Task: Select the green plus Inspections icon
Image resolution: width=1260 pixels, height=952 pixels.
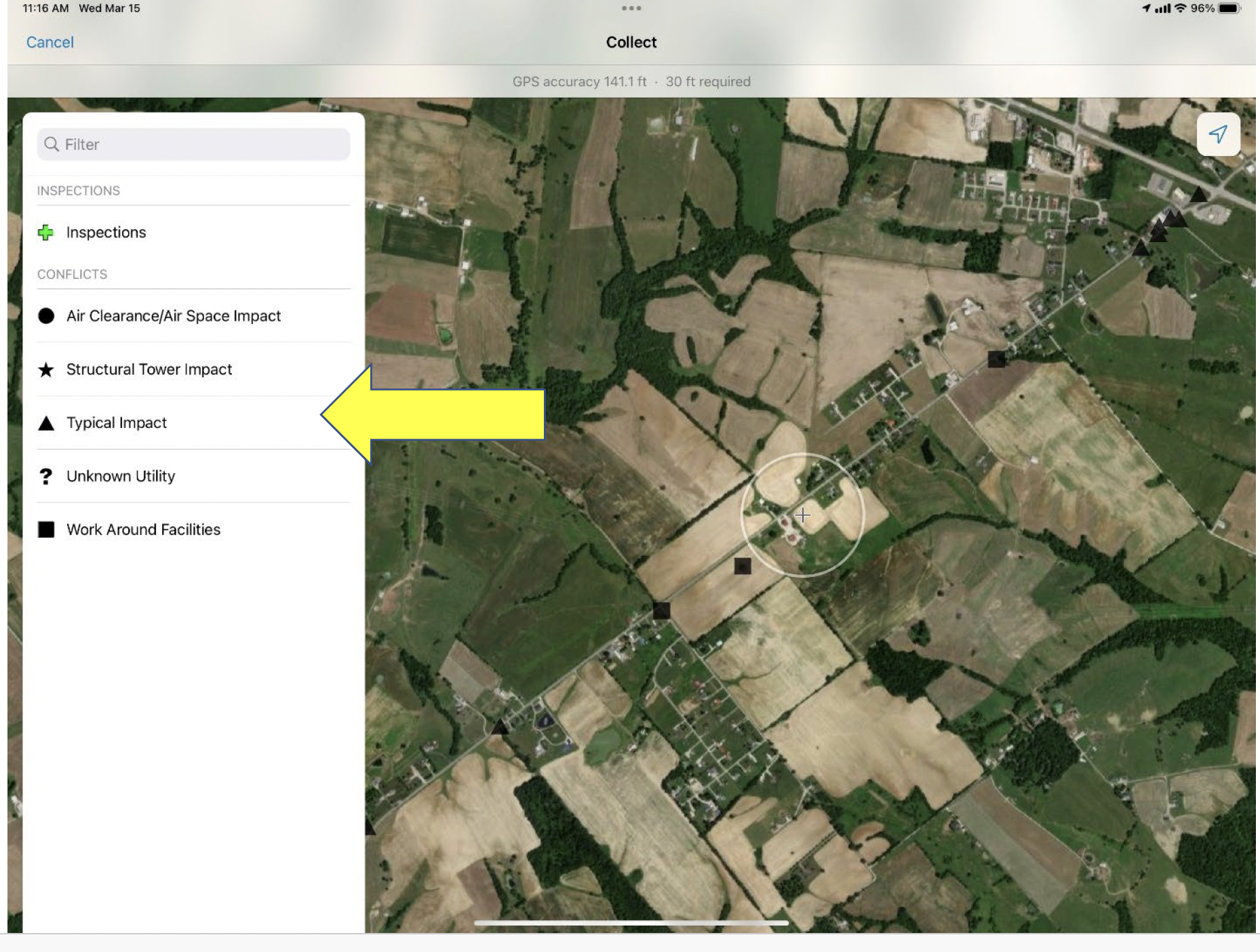Action: click(x=45, y=232)
